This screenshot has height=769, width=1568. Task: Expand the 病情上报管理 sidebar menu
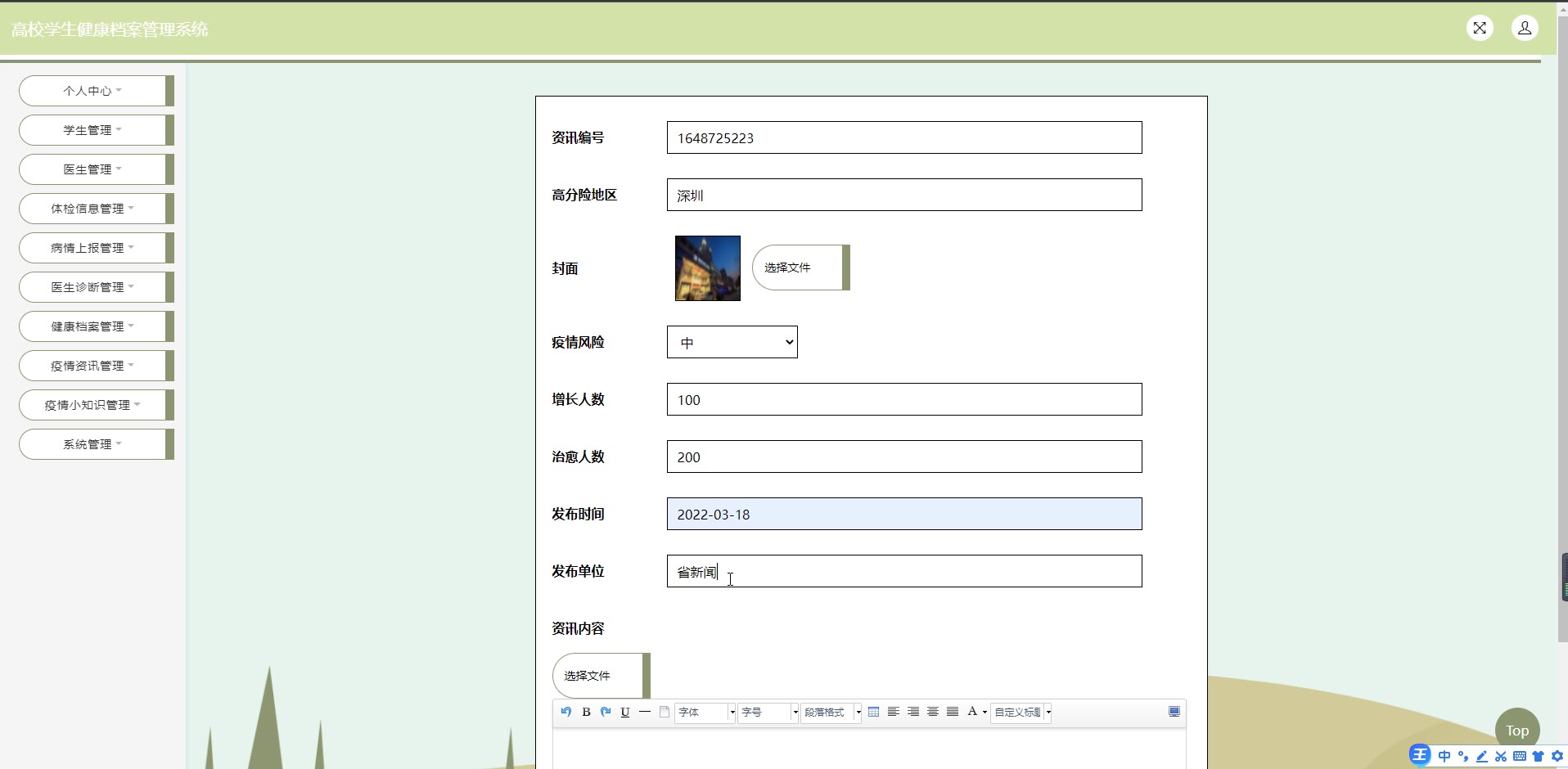(x=97, y=248)
